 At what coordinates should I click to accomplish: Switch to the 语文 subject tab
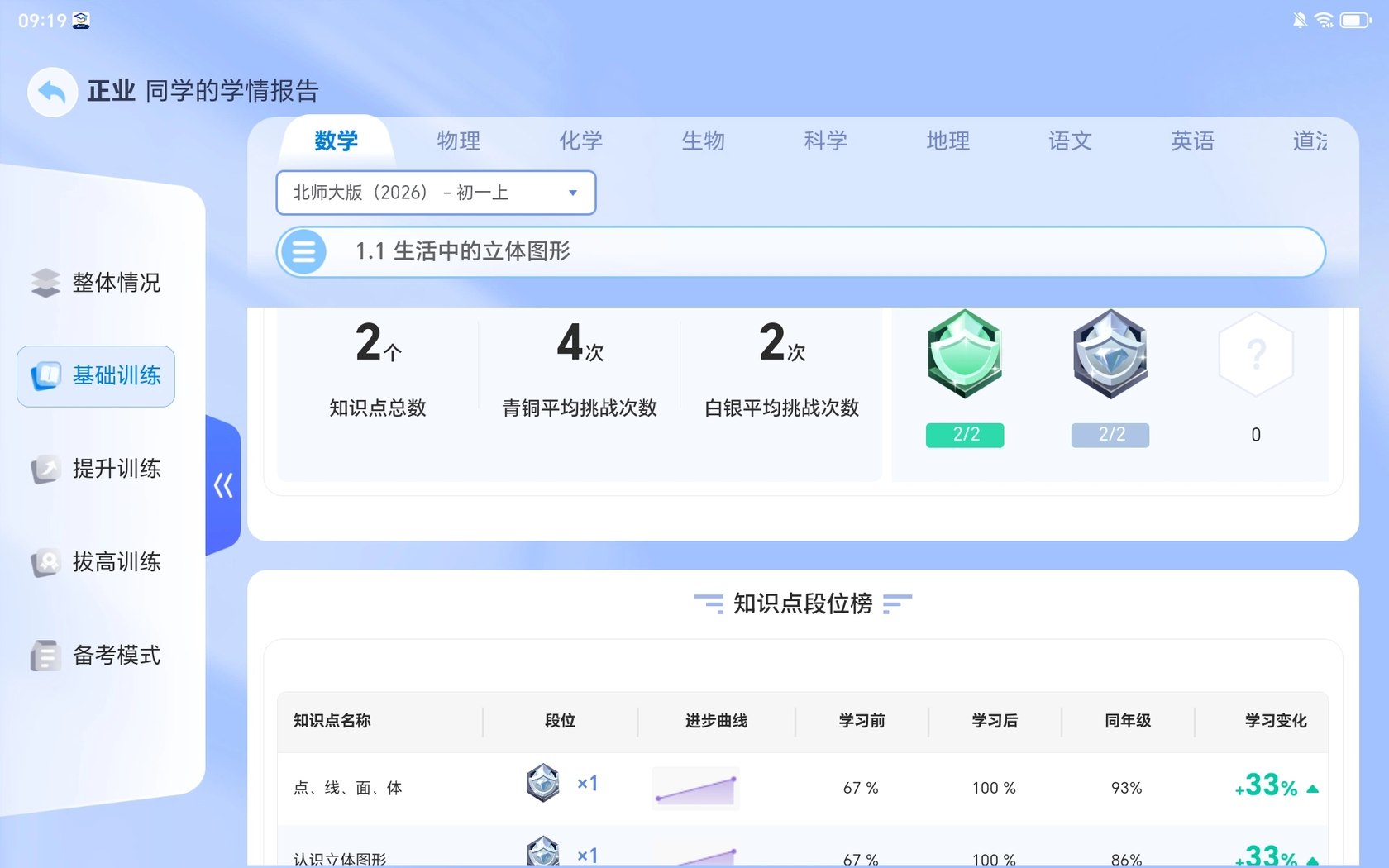tap(1071, 141)
